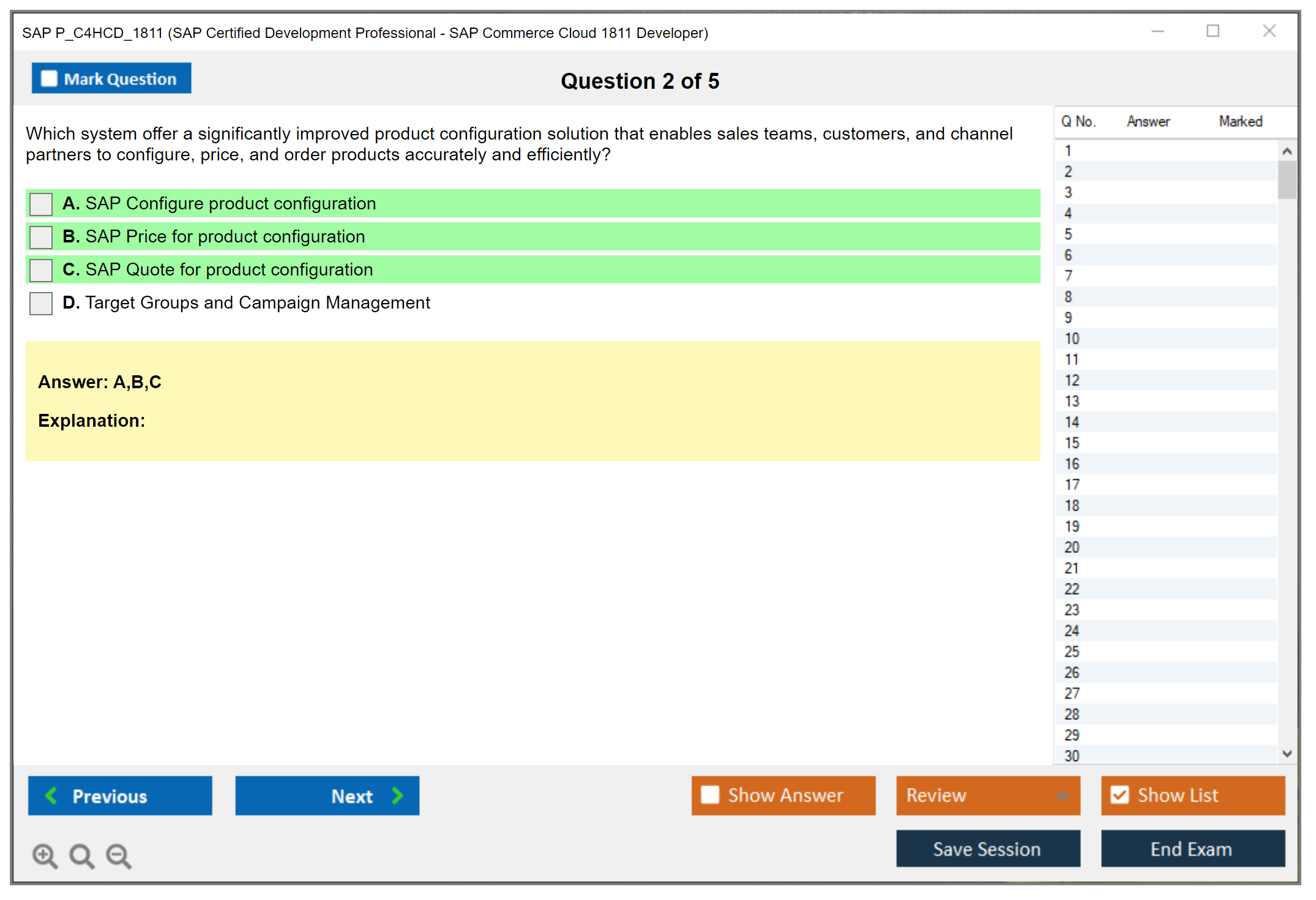Select question 10 in the list
The height and width of the screenshot is (900, 1316).
[1072, 339]
